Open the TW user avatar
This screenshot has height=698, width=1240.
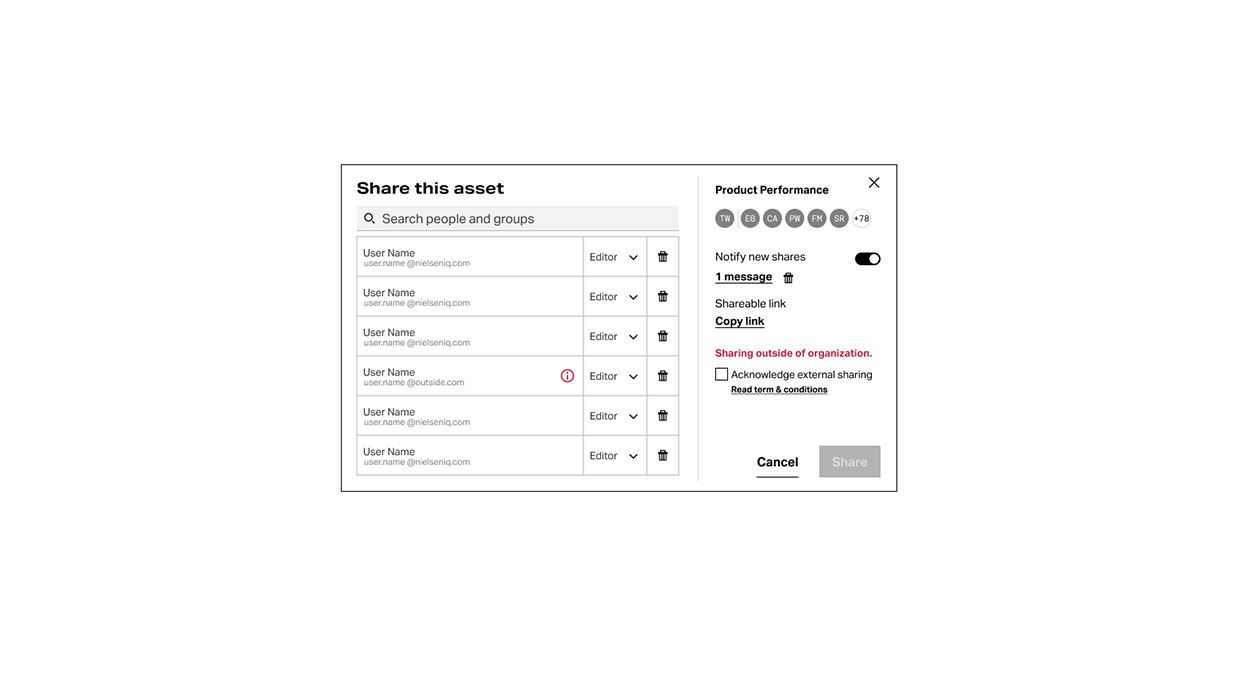[725, 218]
